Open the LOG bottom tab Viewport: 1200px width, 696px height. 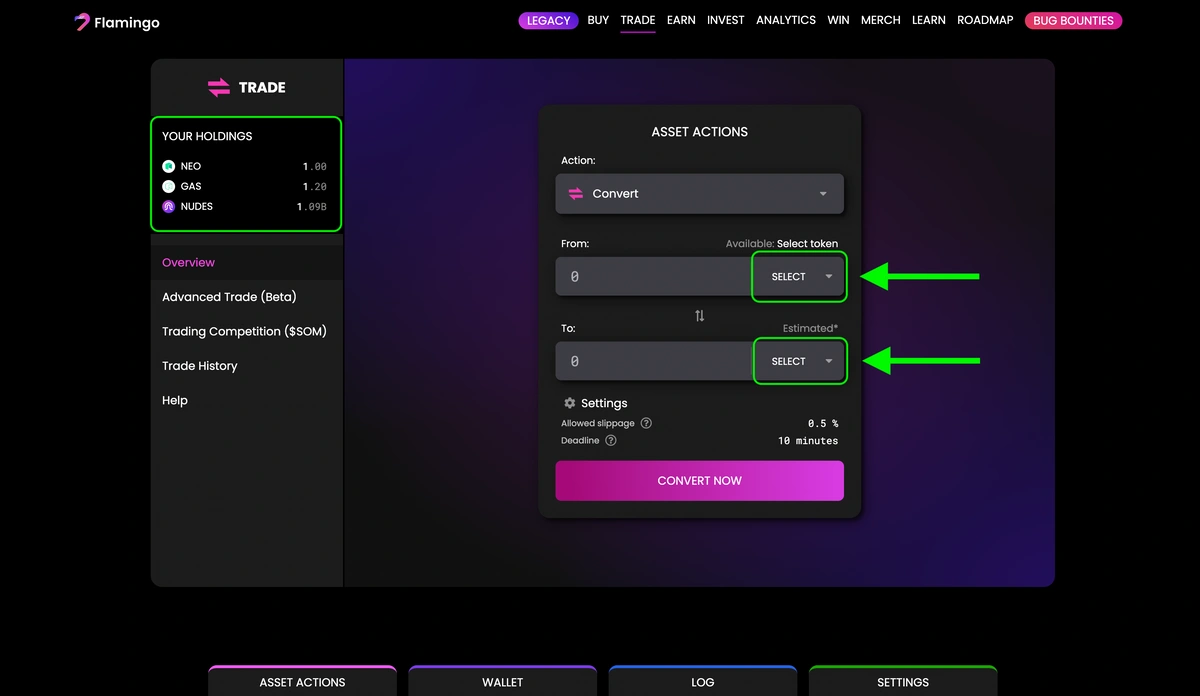point(703,681)
